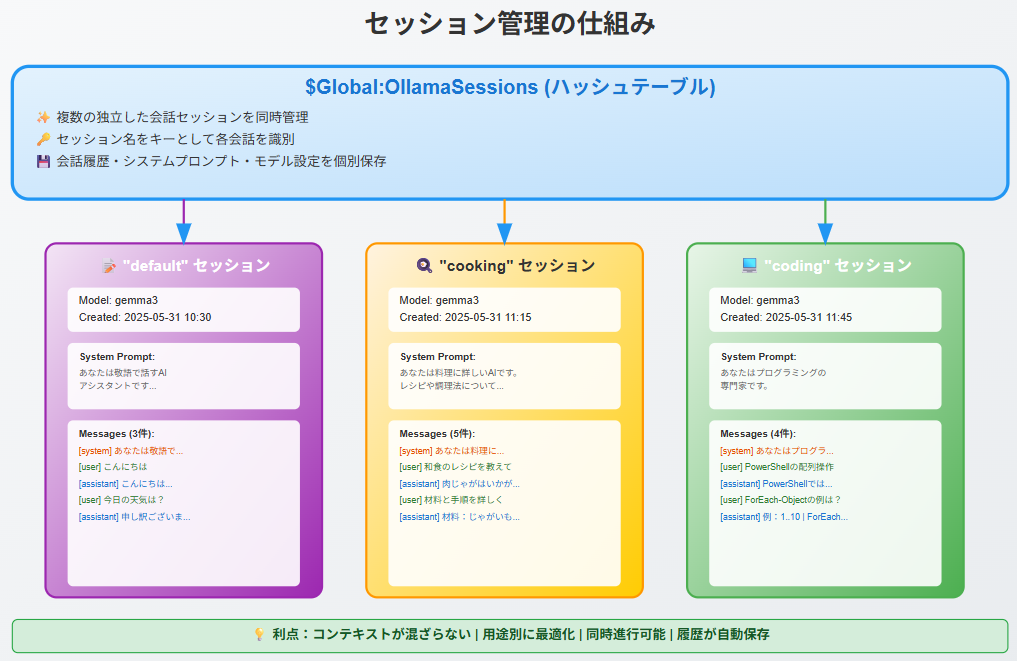
Task: Click message [system] あなたは敬語で...
Action: coord(131,451)
